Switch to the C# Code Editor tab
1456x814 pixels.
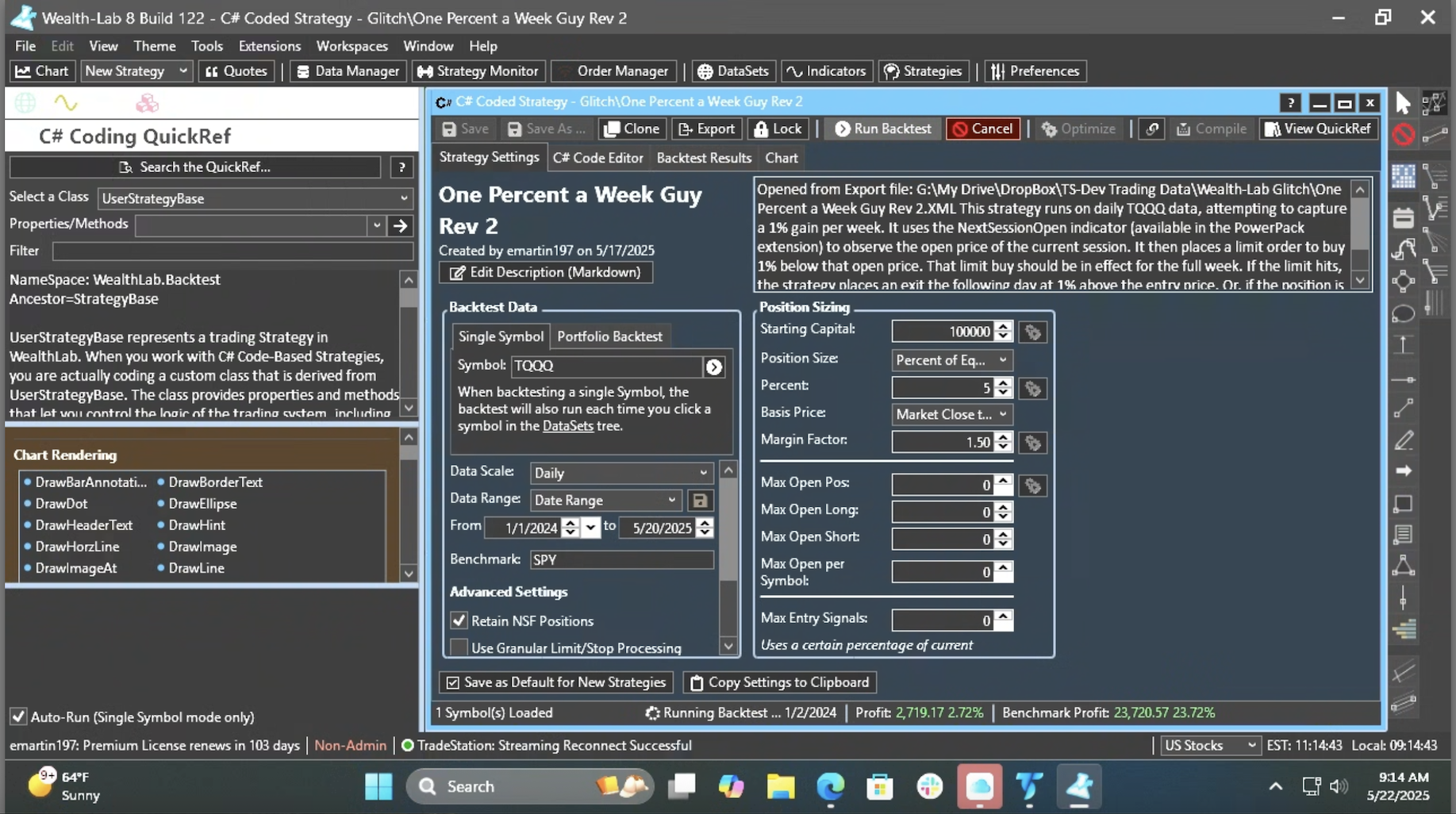597,157
